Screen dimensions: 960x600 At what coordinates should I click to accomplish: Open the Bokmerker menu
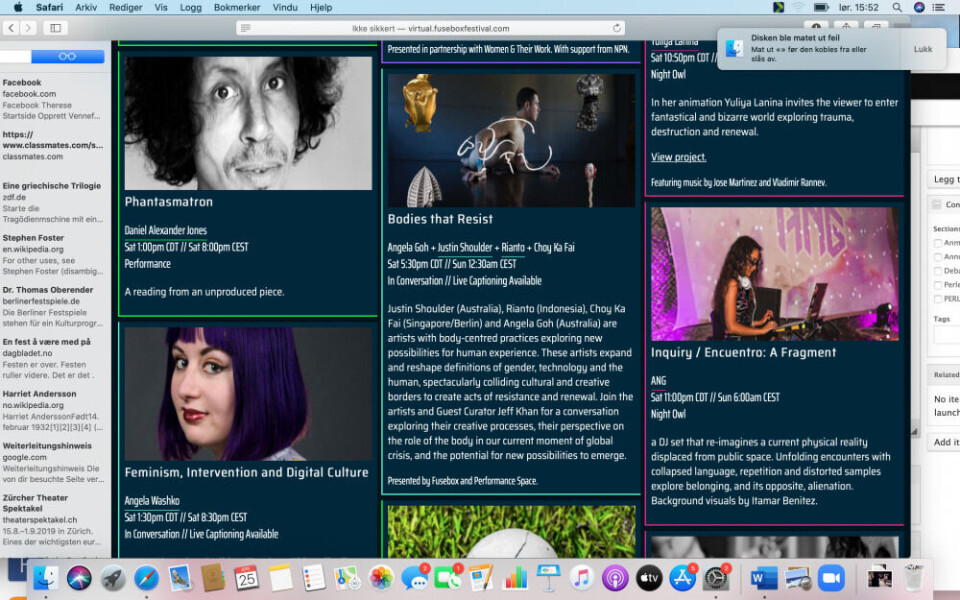pos(237,7)
